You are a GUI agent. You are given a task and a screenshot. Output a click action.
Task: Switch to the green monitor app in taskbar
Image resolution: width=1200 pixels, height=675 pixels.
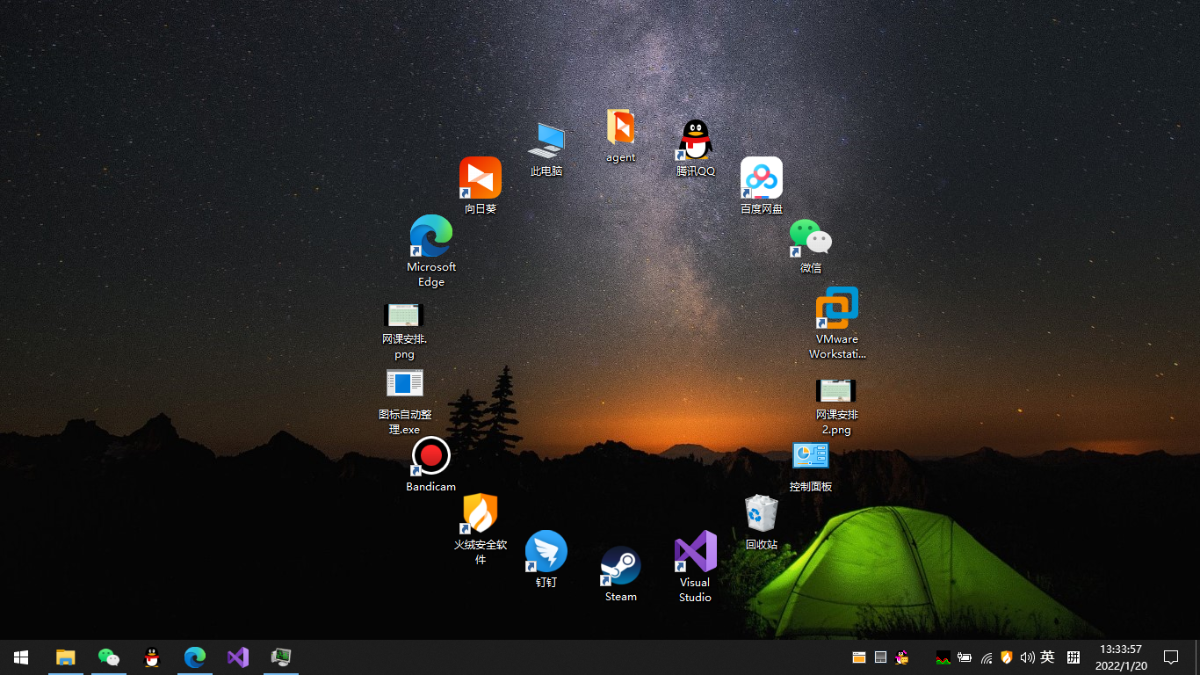tap(281, 657)
